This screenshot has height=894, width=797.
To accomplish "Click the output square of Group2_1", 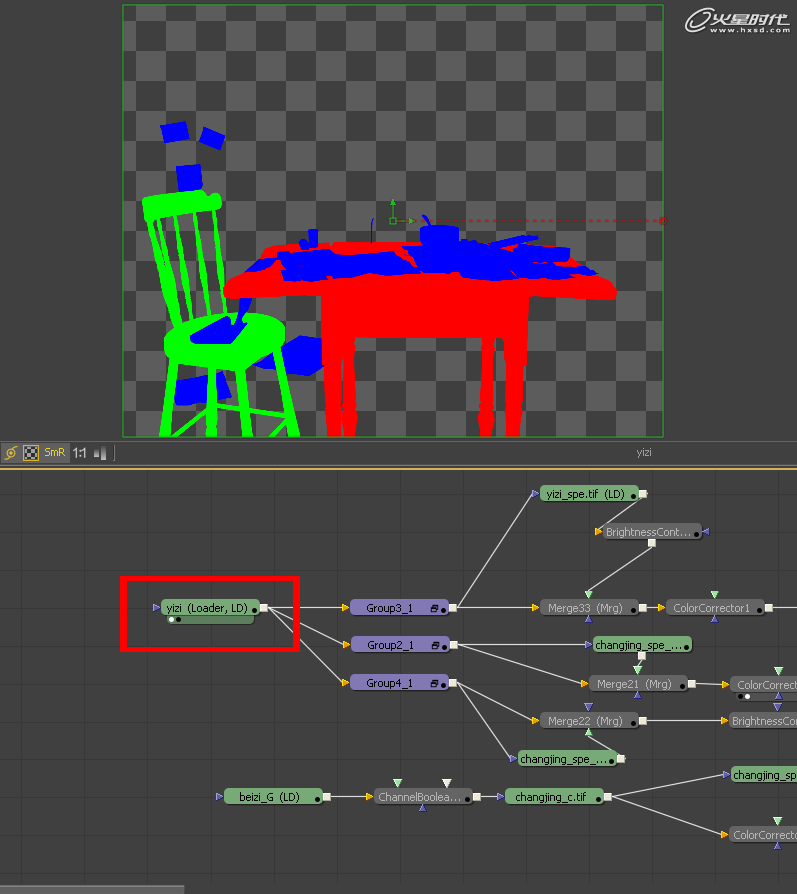I will (454, 645).
